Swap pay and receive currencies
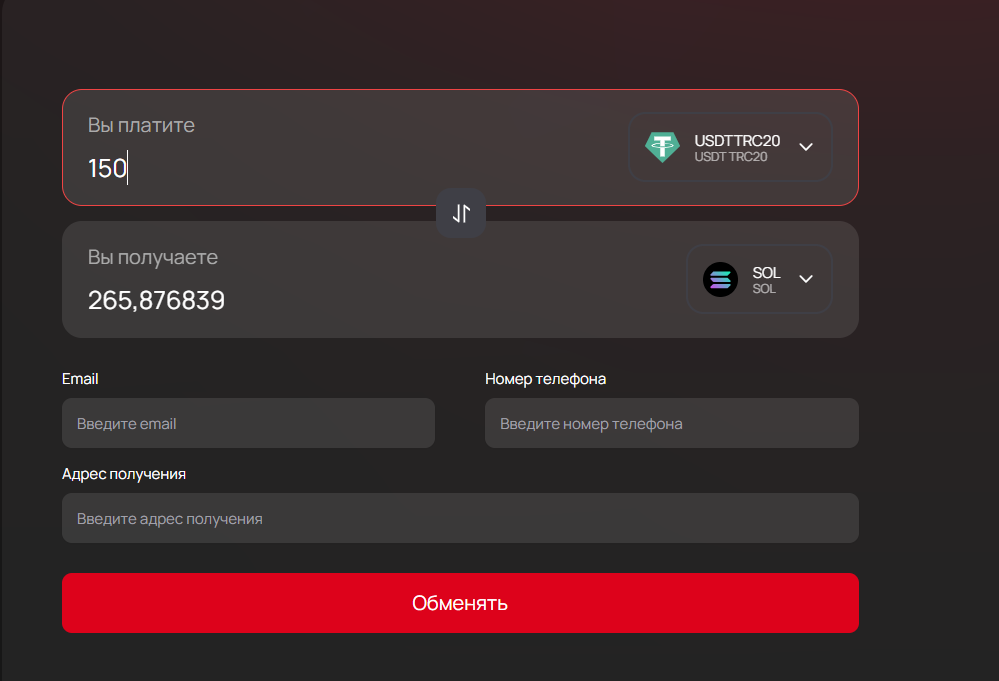The width and height of the screenshot is (999, 681). (461, 213)
